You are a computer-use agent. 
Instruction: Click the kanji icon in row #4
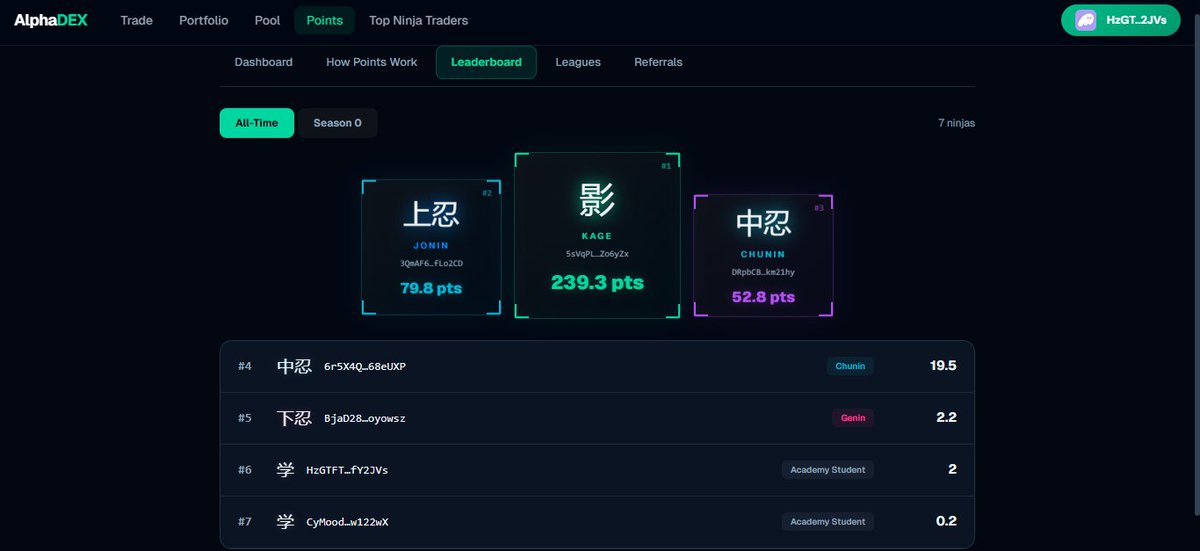(x=294, y=366)
